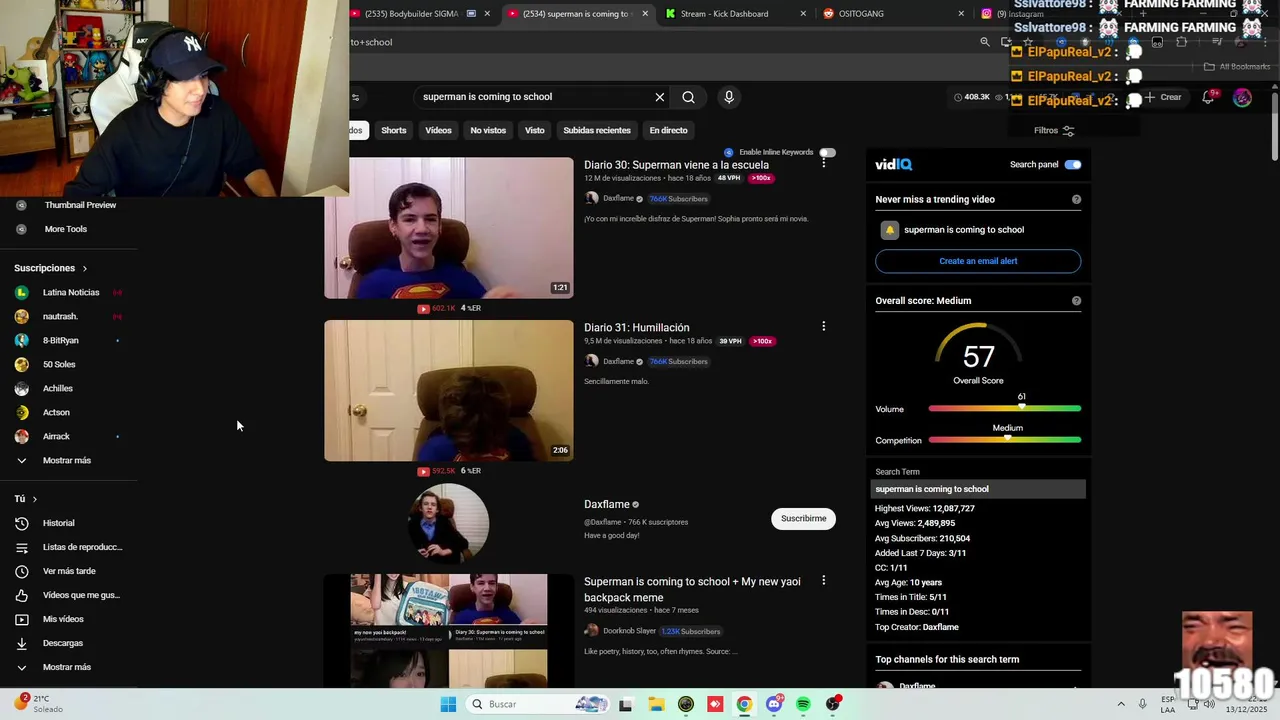
Task: Open All Bookmarks folder
Action: (1237, 67)
